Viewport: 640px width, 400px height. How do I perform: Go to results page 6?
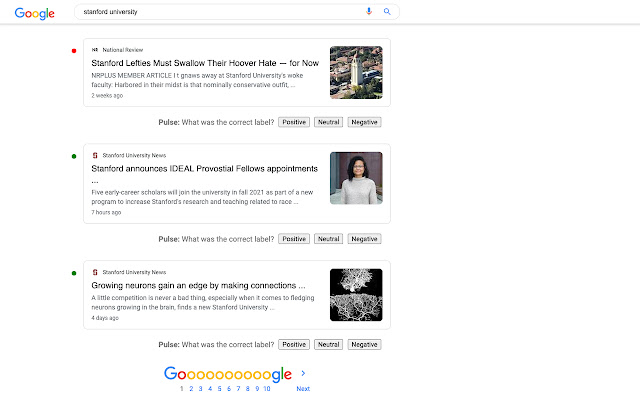click(229, 389)
